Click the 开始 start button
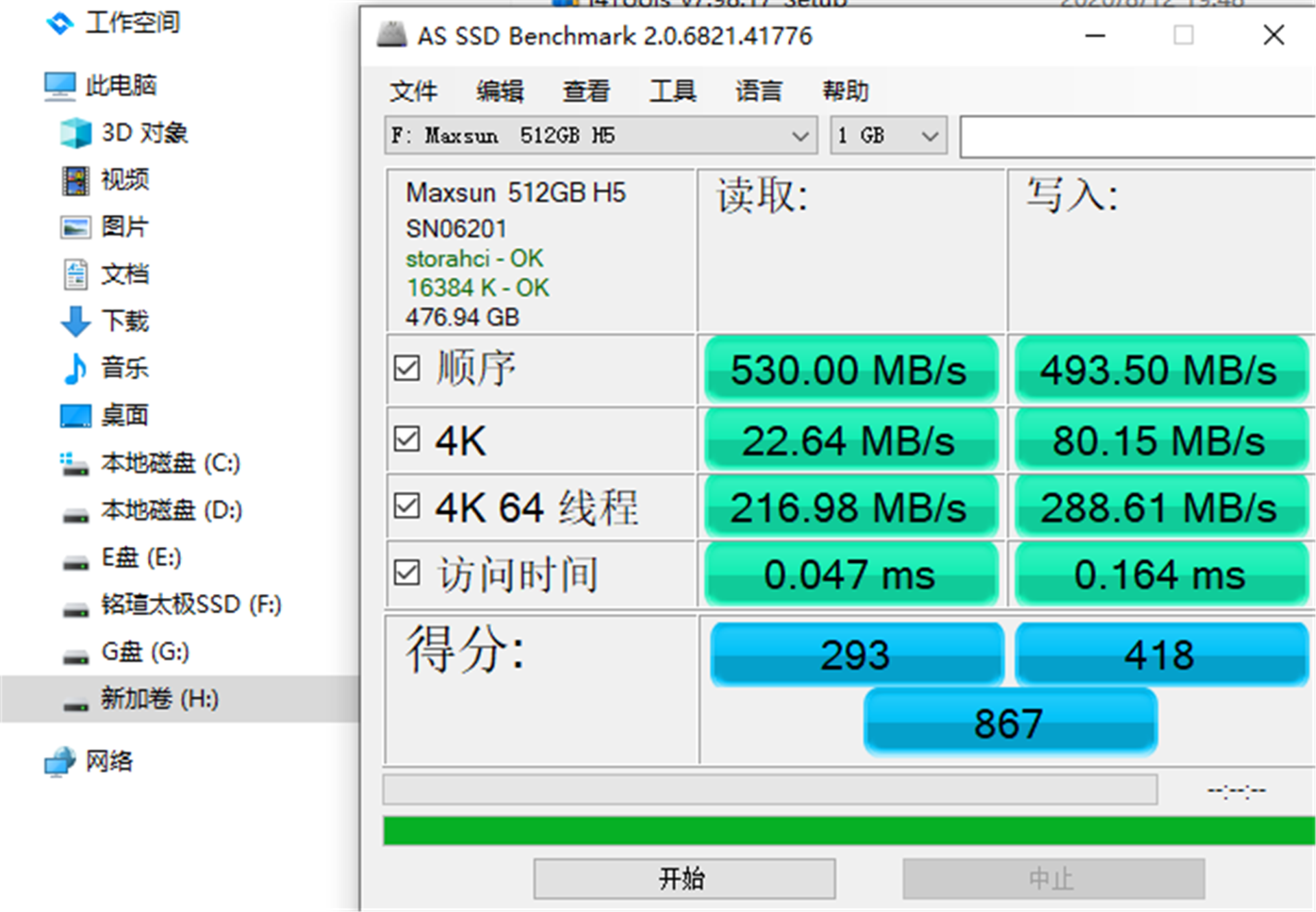The image size is (1316, 912). coord(685,878)
